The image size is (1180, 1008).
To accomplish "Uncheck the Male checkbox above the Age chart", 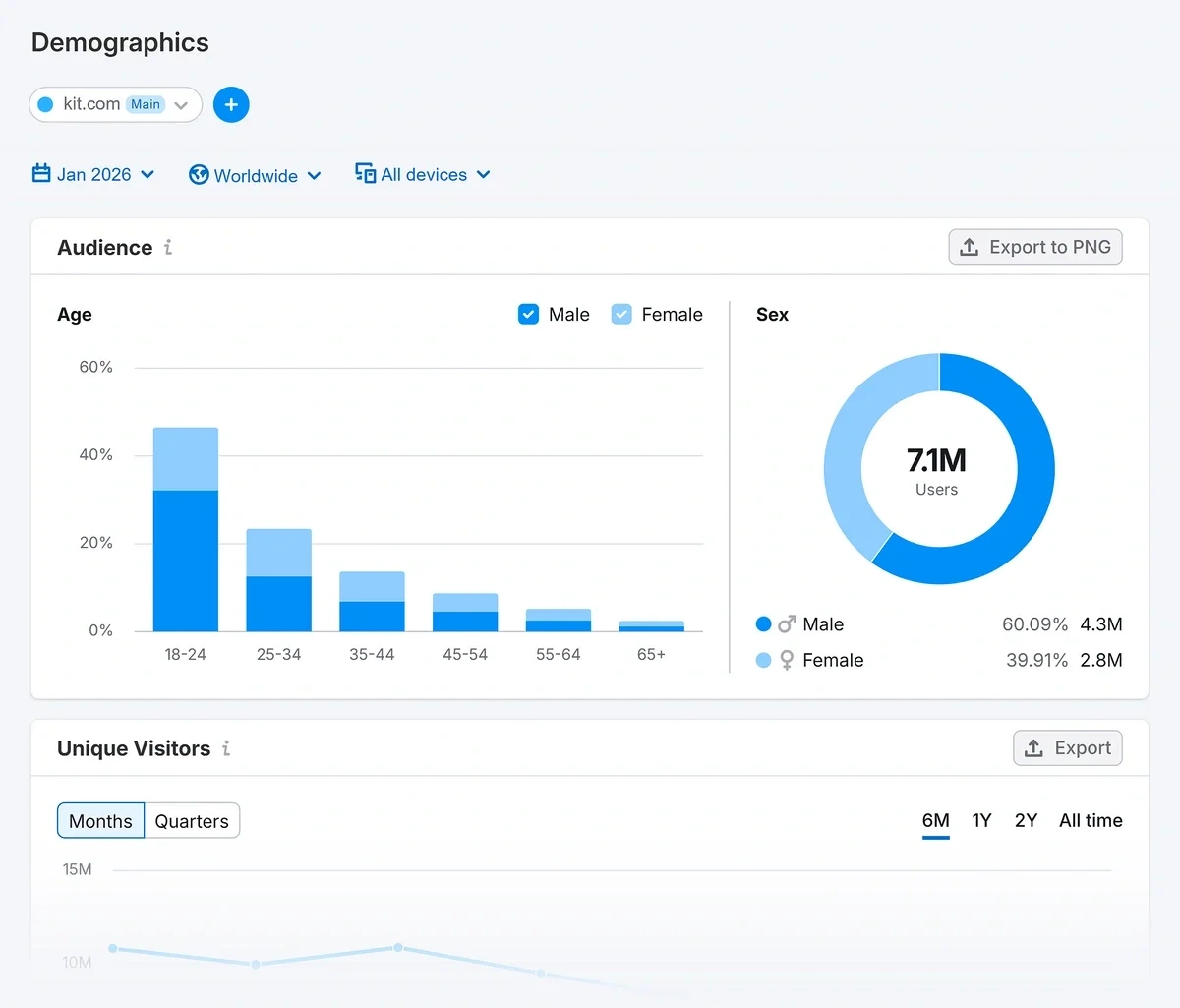I will [528, 314].
